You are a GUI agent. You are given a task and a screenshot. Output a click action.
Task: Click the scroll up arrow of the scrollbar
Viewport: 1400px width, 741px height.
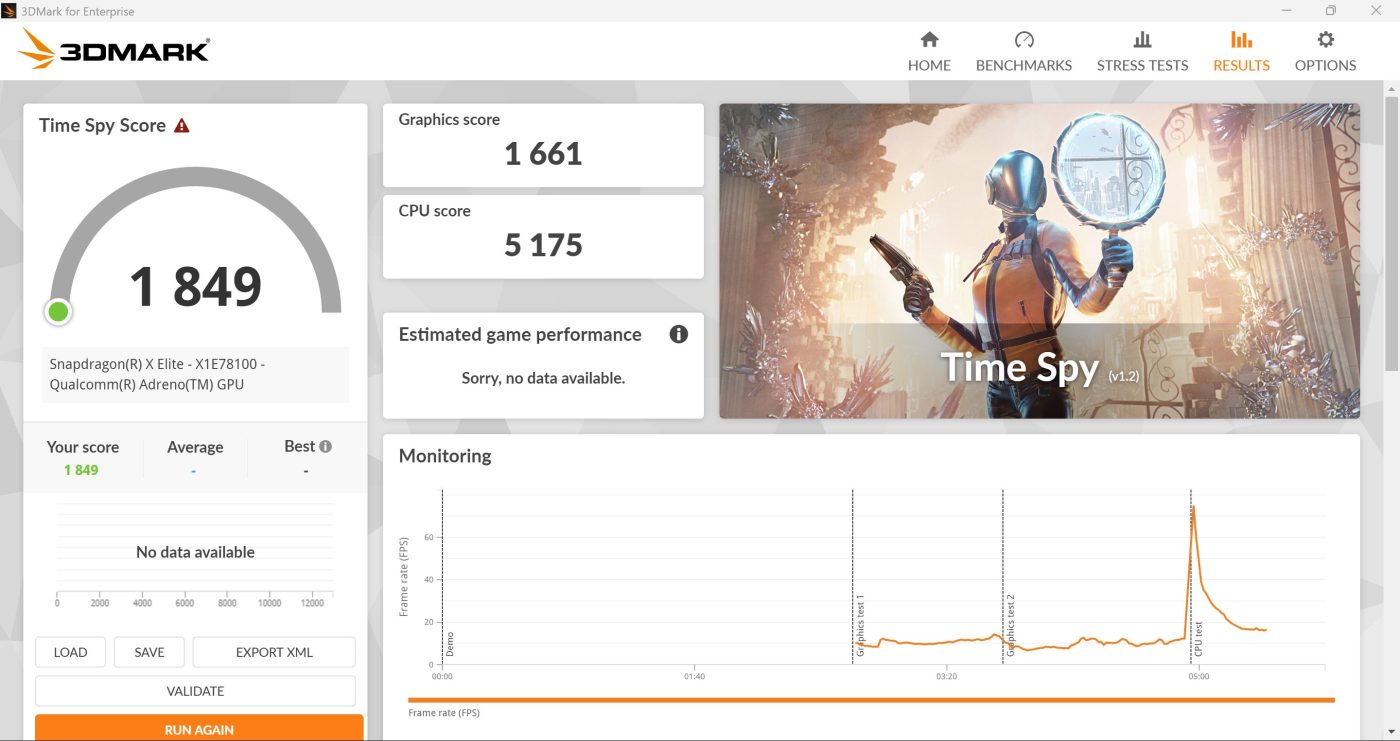(1391, 89)
